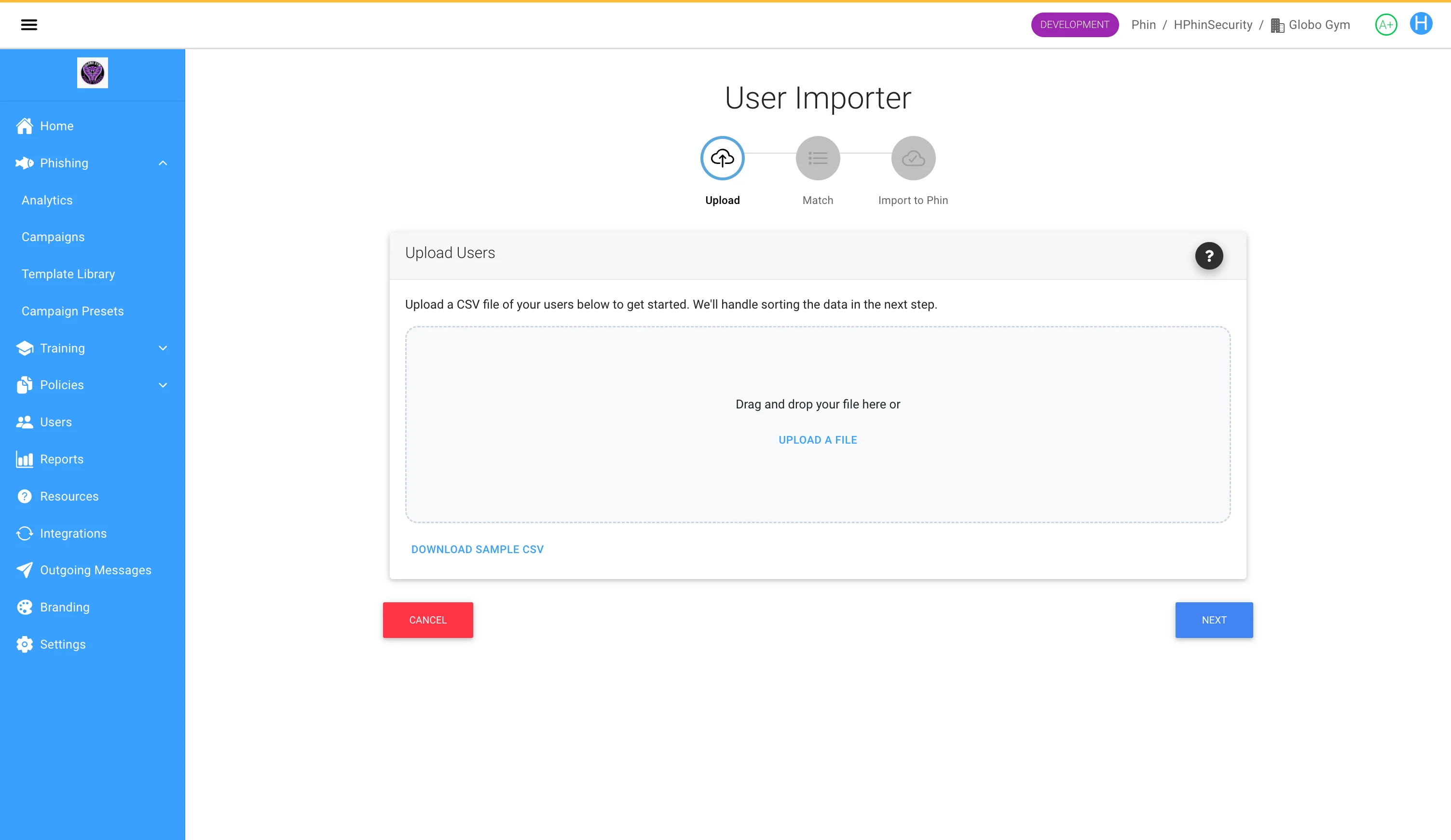The image size is (1451, 840).
Task: Click the Phin breadcrumb link
Action: [1144, 25]
